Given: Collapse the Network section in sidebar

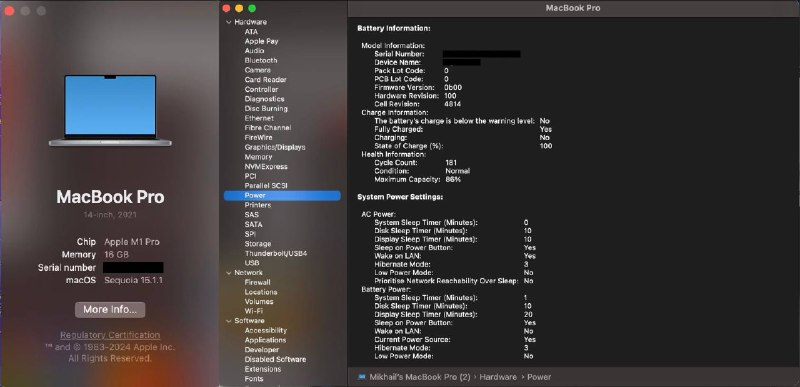Looking at the screenshot, I should [228, 273].
